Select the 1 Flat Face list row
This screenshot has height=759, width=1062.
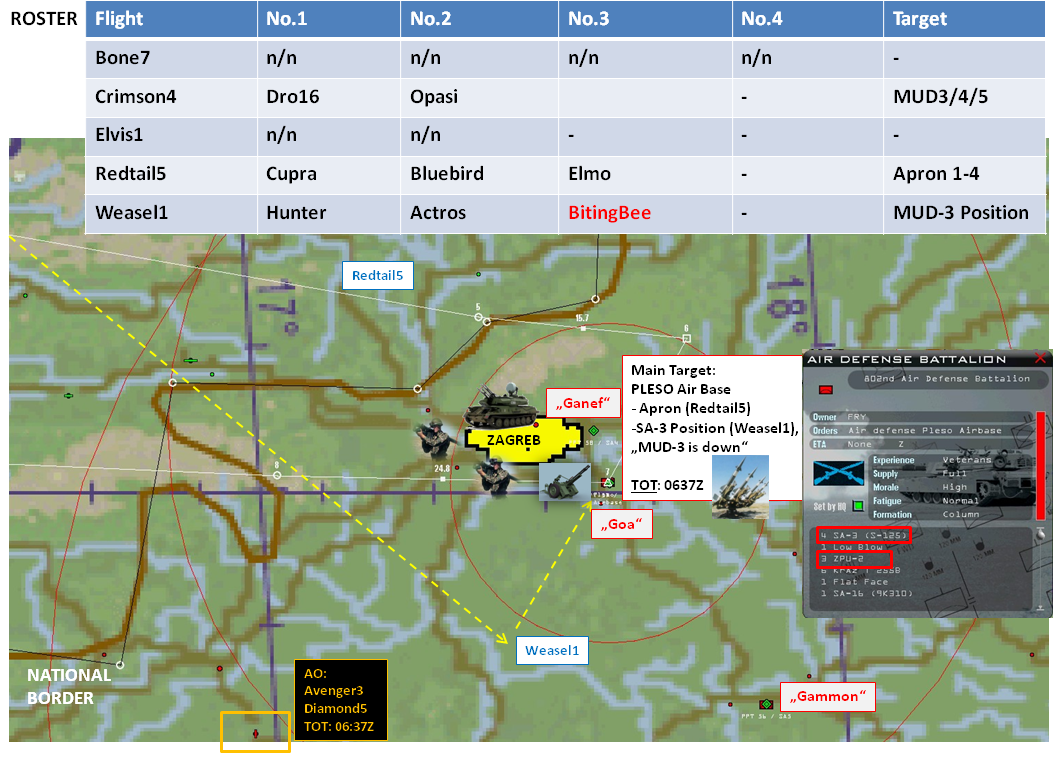[x=853, y=582]
